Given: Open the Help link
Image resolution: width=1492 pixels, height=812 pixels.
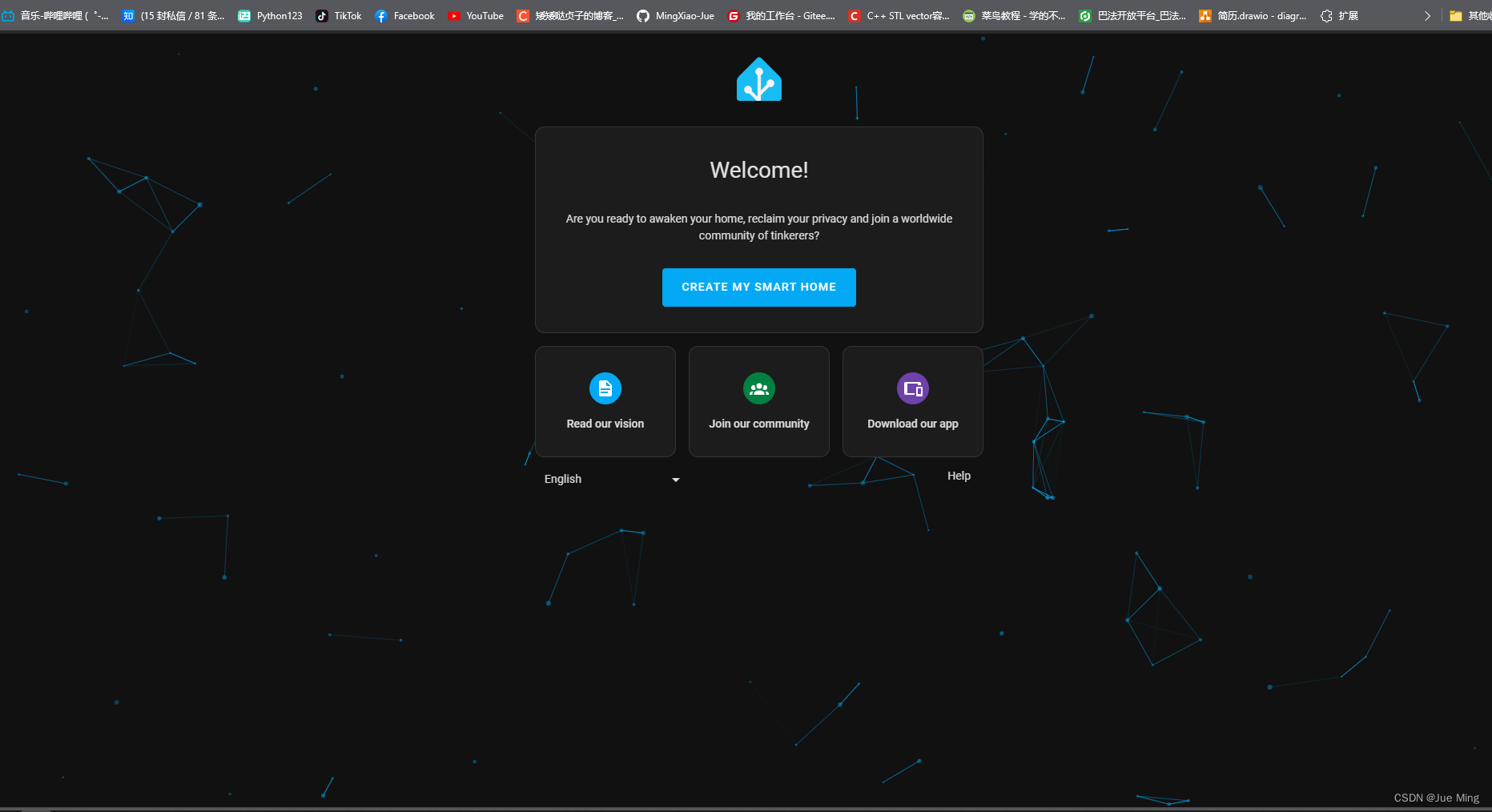Looking at the screenshot, I should click(x=958, y=475).
